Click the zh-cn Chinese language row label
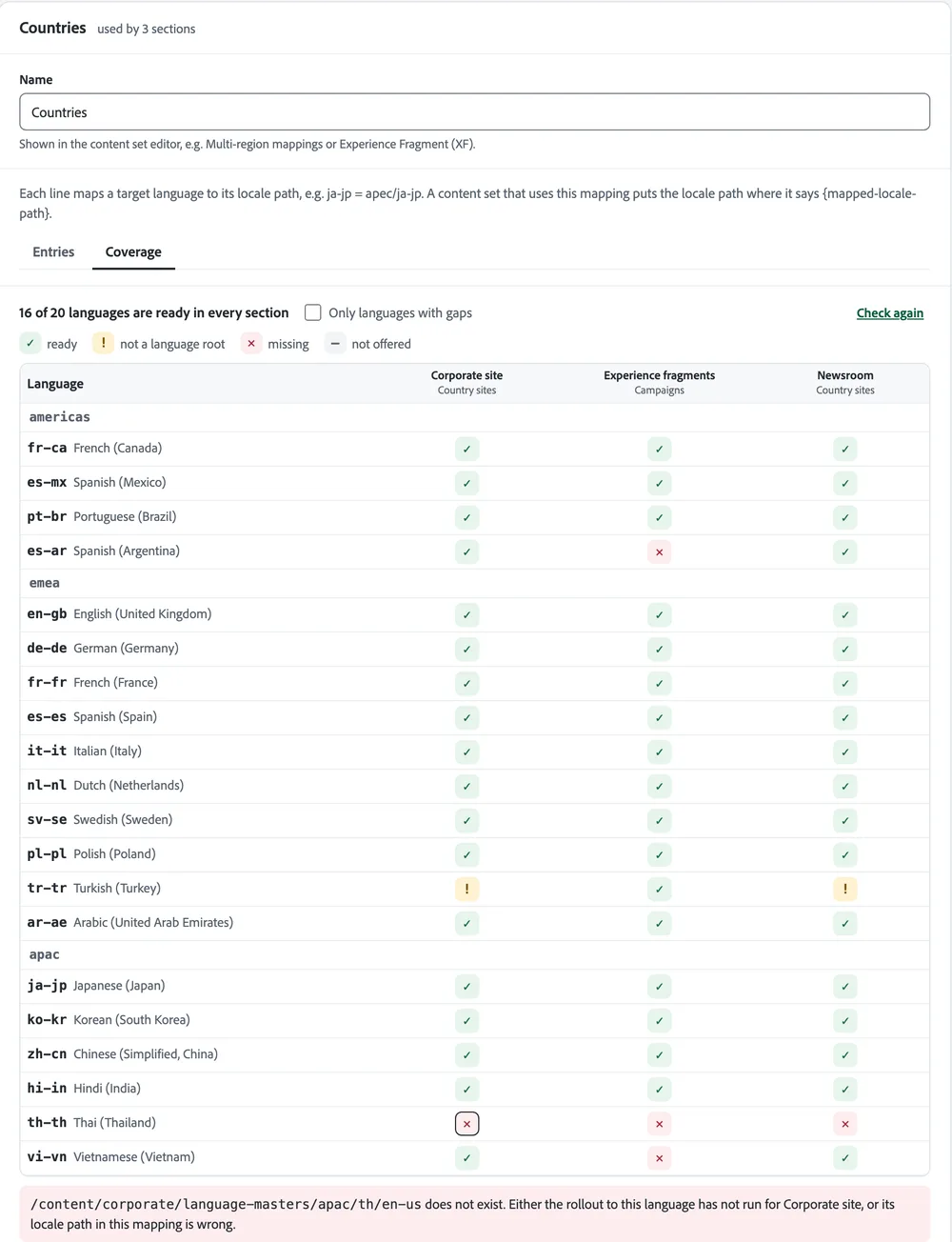The image size is (952, 1242). tap(123, 1053)
